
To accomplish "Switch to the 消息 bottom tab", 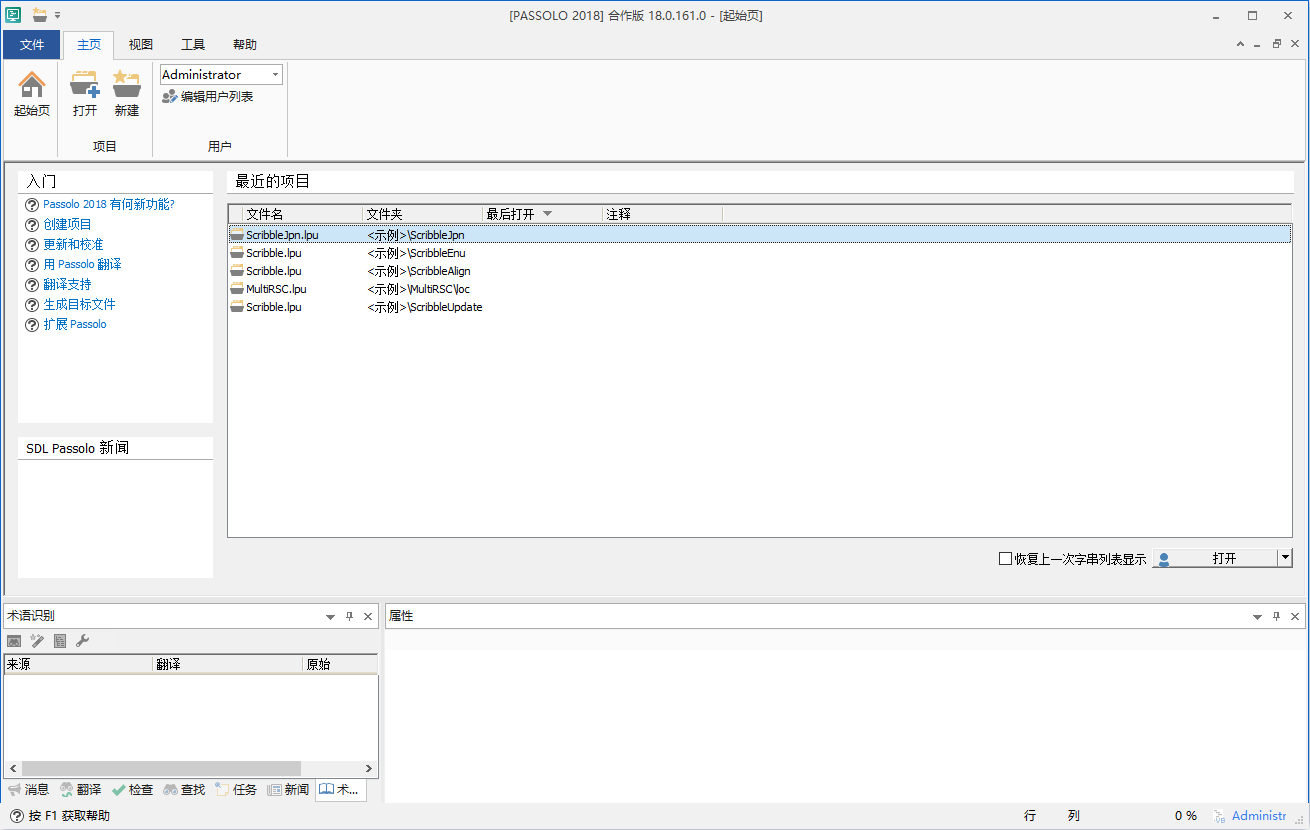I will point(28,790).
